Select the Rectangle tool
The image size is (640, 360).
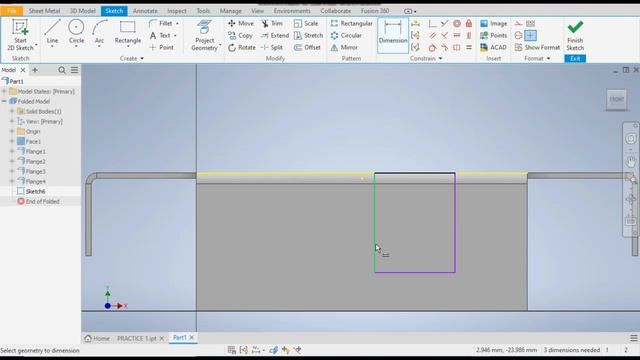[x=128, y=32]
